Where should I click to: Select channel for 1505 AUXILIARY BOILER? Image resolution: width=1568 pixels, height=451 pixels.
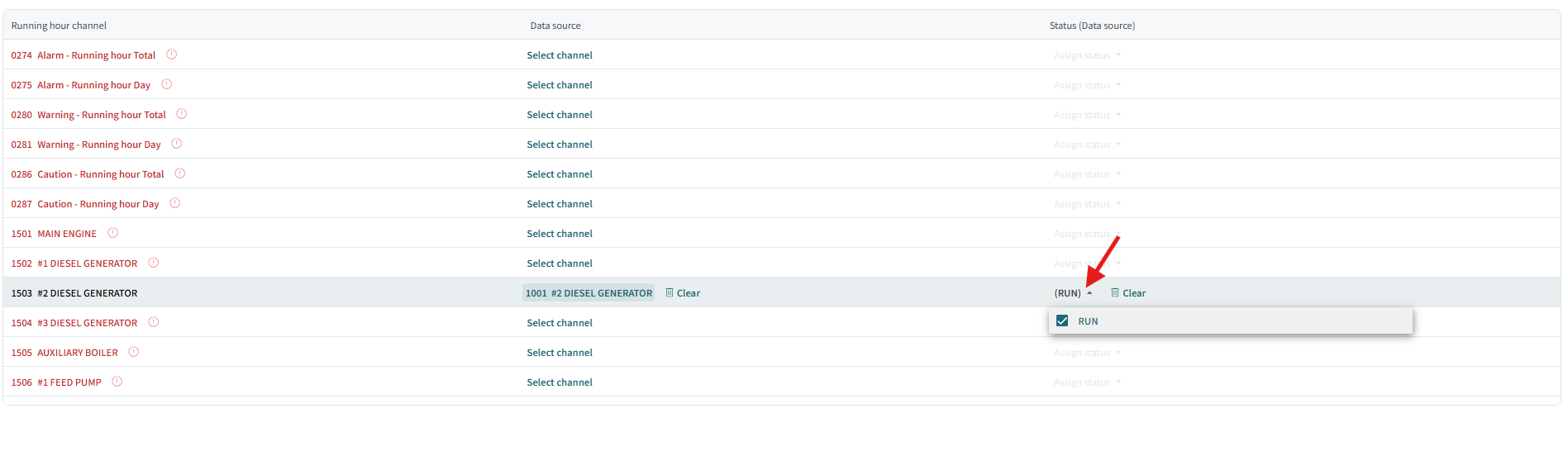[560, 353]
